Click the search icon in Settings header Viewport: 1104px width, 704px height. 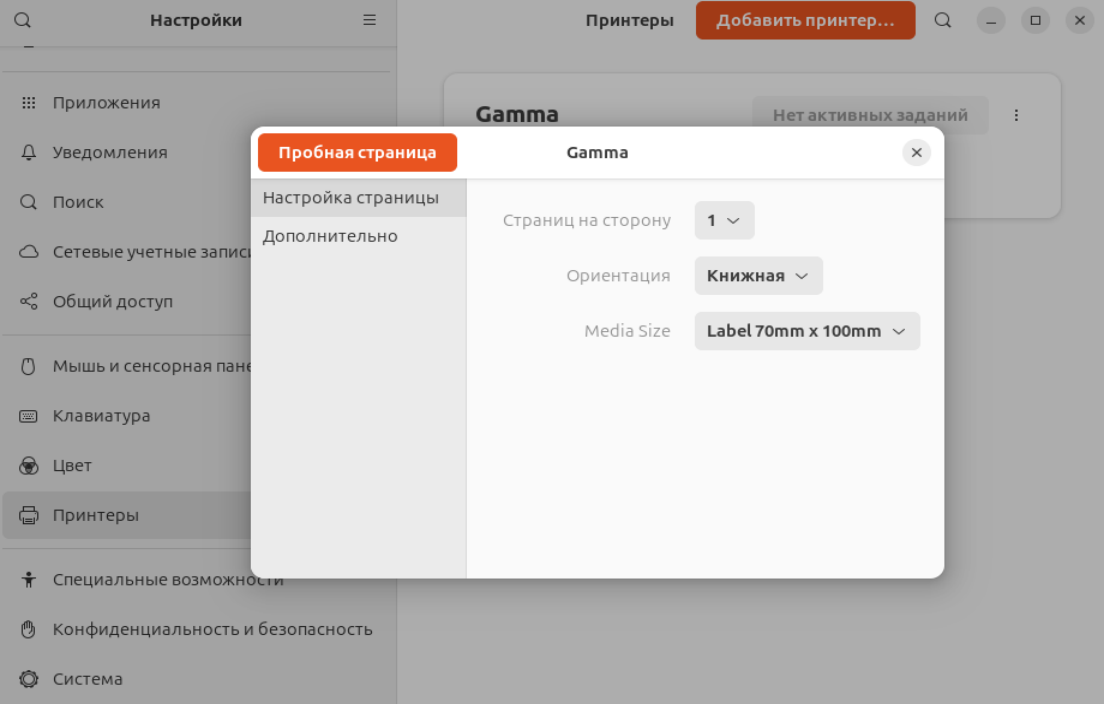pos(23,20)
